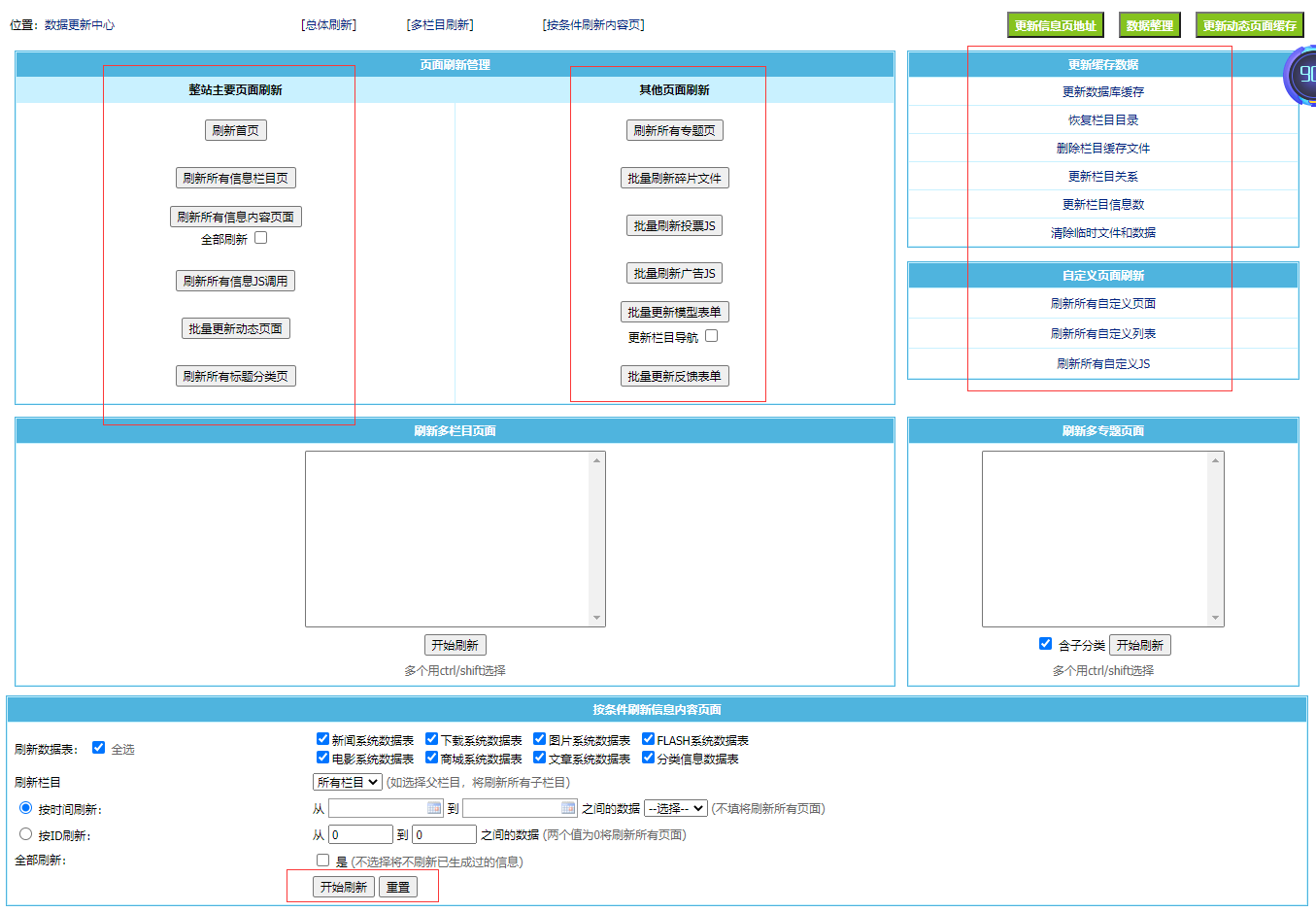Image resolution: width=1316 pixels, height=912 pixels.
Task: Click the green 更新信息页地址 button
Action: [1055, 26]
